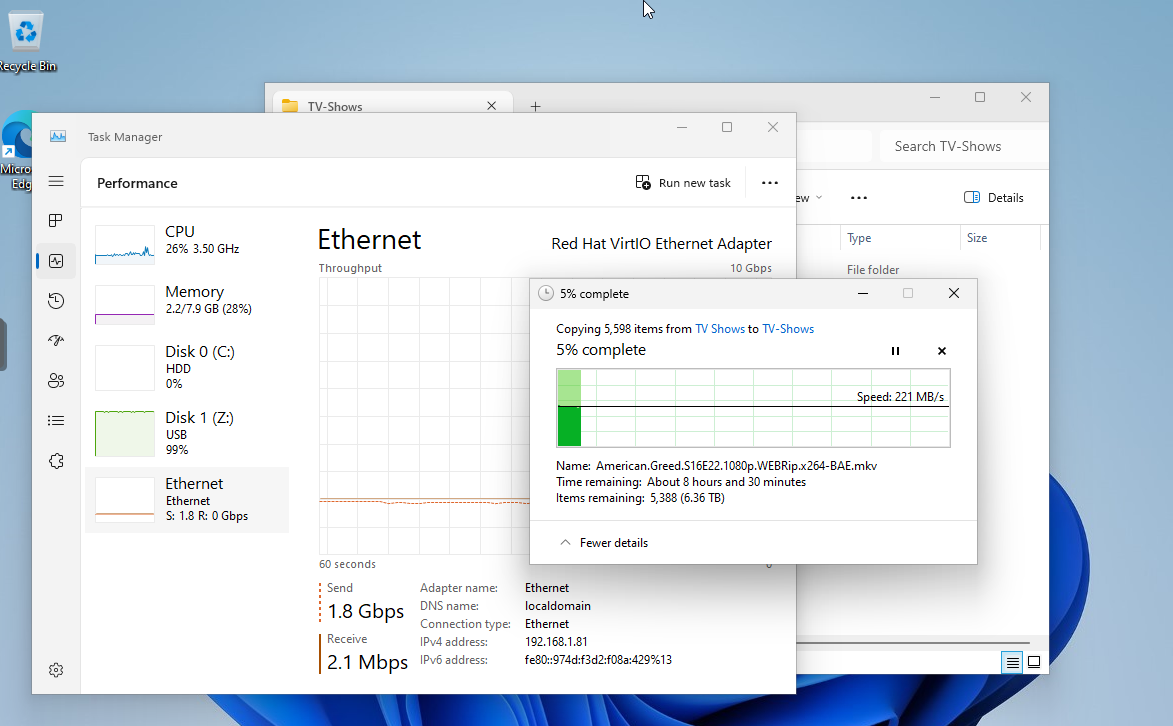This screenshot has height=726, width=1173.
Task: Toggle the Details pane in File Explorer
Action: [993, 198]
